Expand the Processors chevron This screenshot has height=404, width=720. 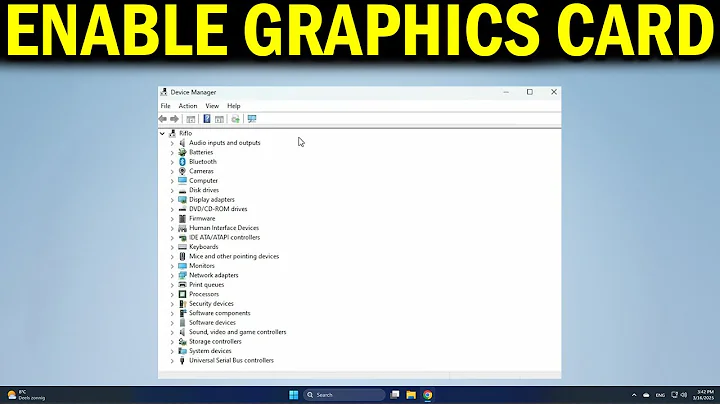(x=172, y=294)
